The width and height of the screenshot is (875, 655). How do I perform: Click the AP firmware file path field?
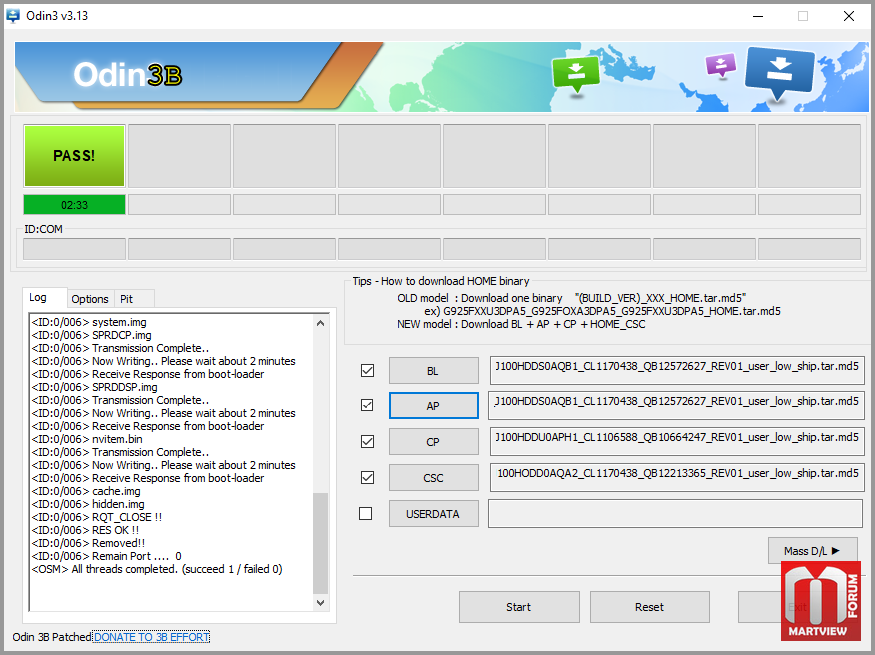point(676,406)
